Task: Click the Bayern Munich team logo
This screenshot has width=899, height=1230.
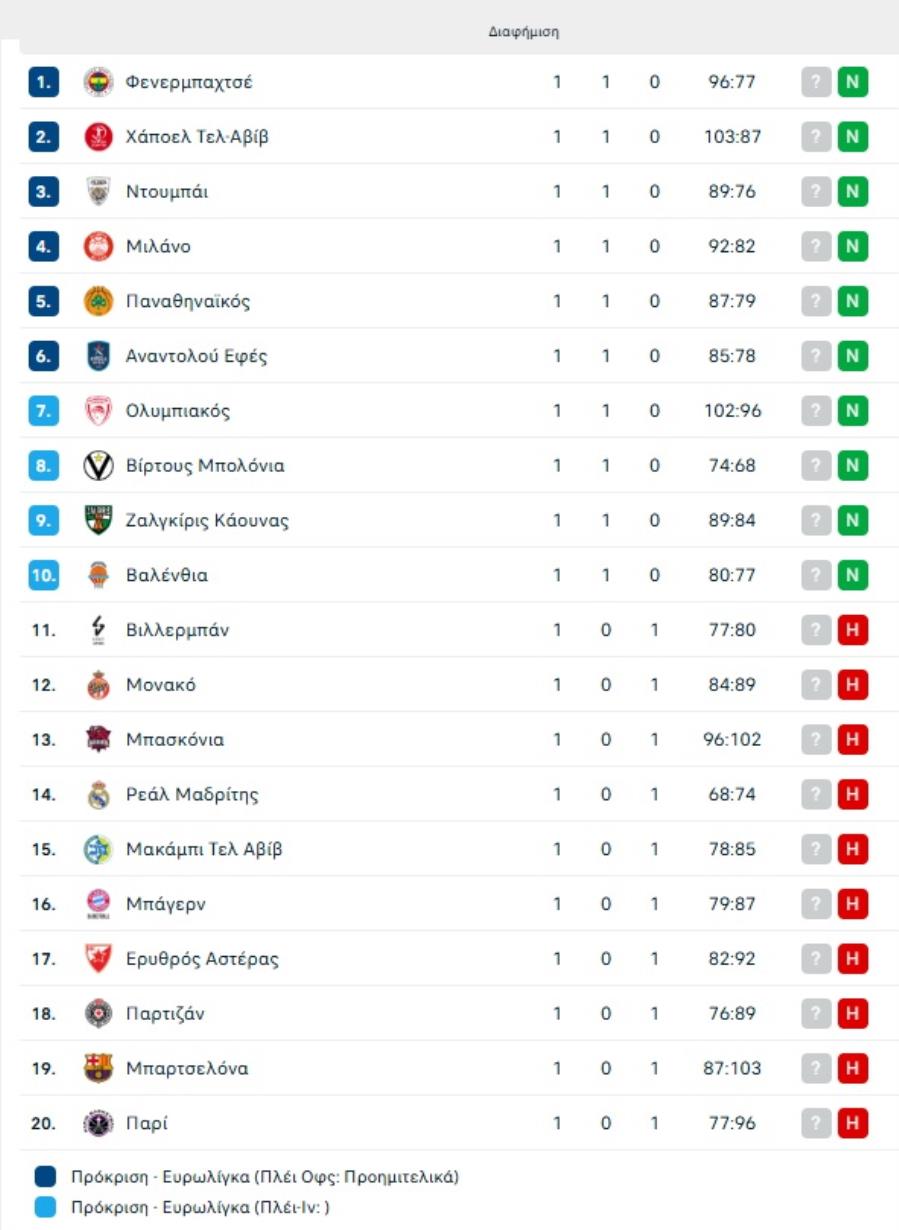Action: pos(98,904)
